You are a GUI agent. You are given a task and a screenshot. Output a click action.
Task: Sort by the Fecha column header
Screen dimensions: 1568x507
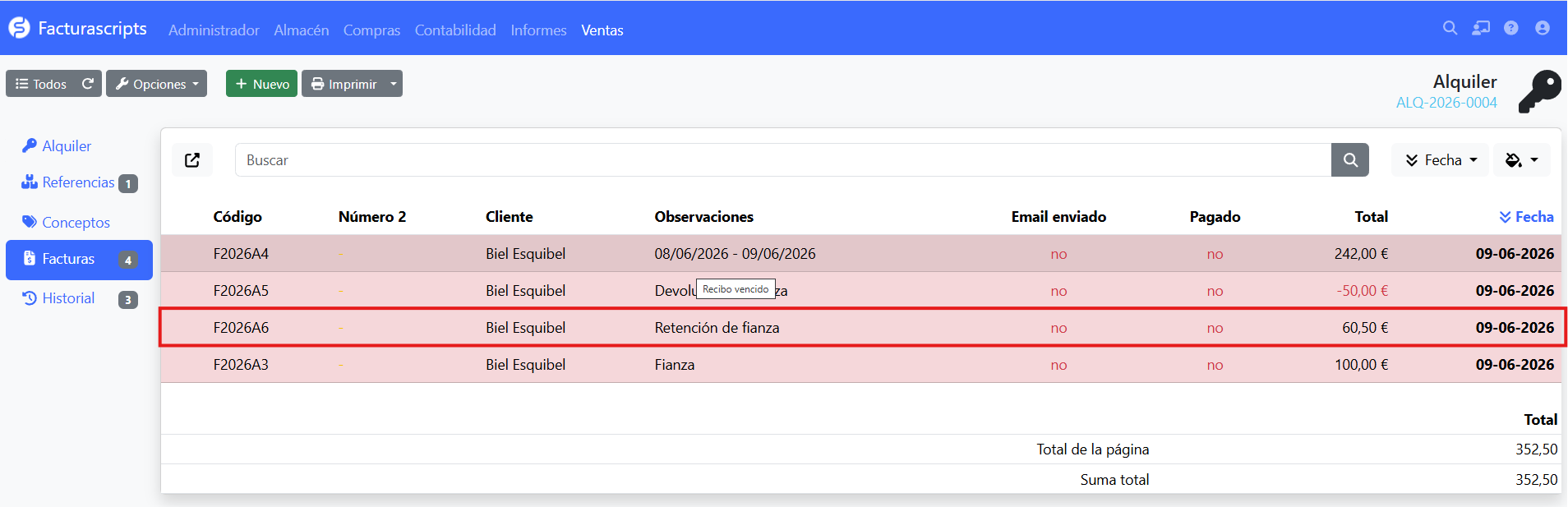click(x=1526, y=217)
